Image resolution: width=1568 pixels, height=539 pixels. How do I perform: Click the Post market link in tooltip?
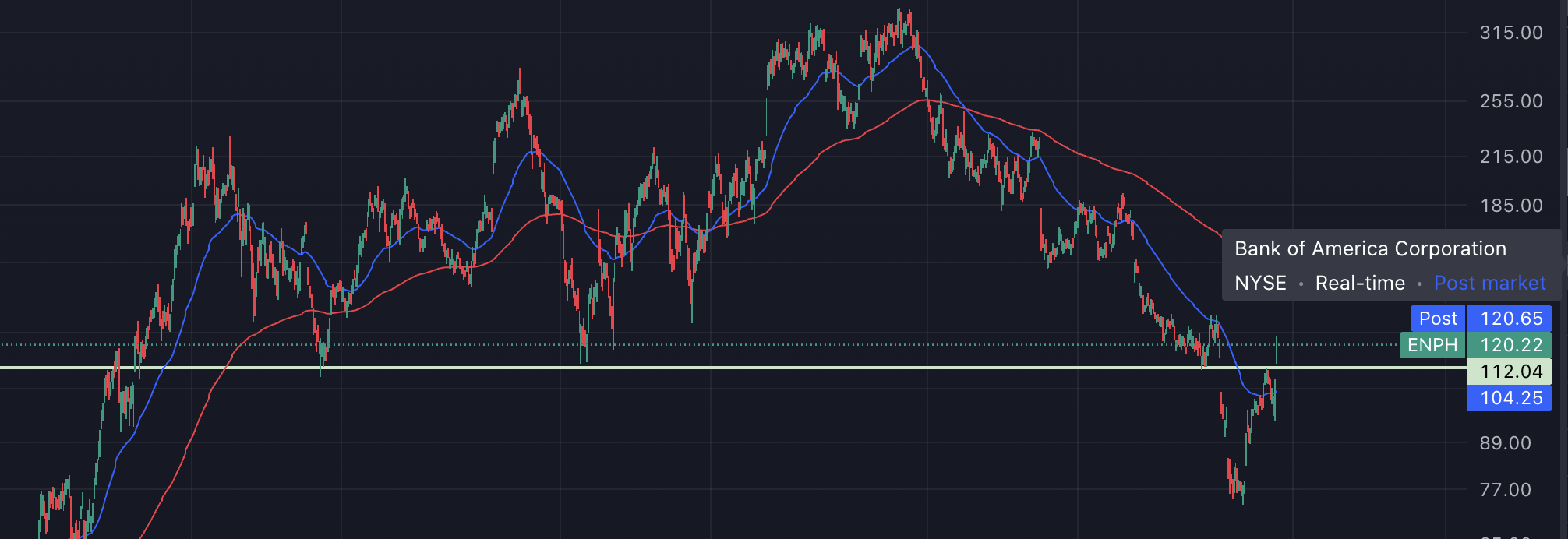point(1489,283)
